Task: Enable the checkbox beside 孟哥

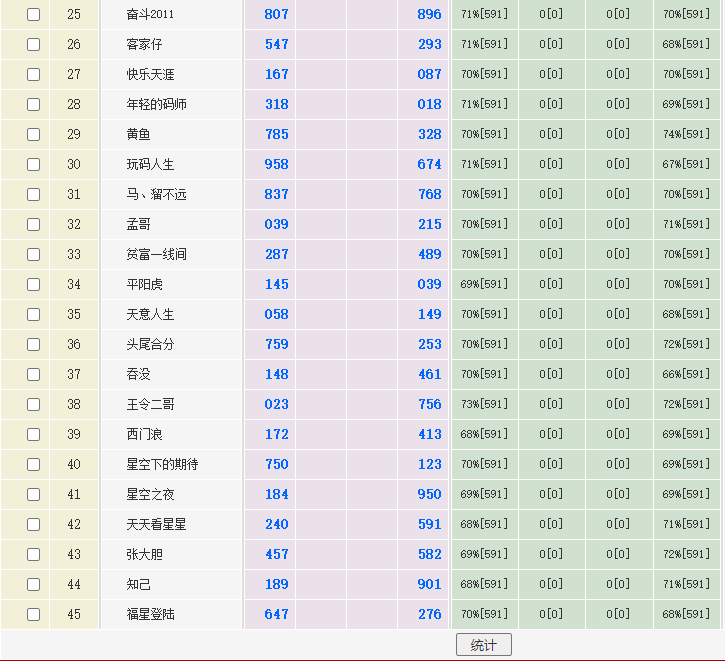Action: pos(33,225)
